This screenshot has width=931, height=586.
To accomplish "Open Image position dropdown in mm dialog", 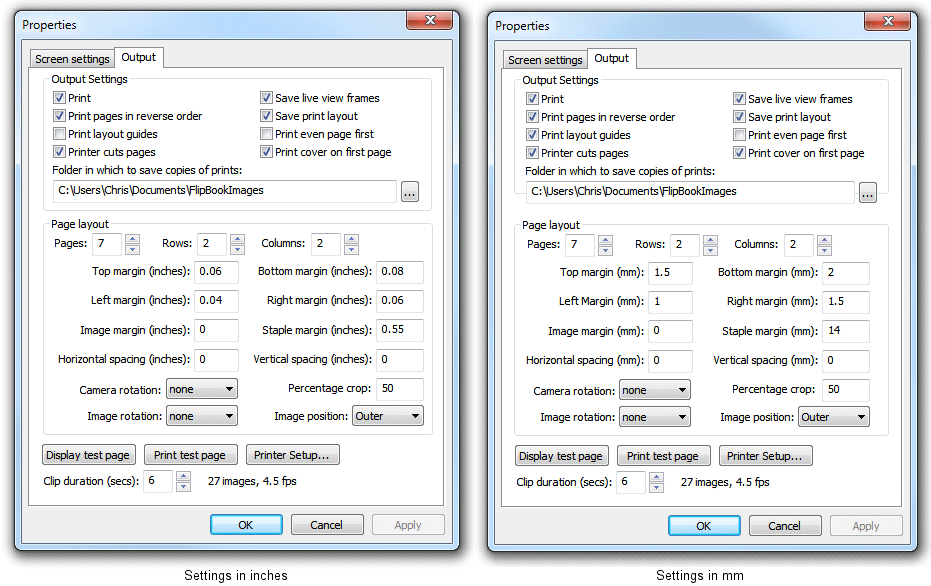I will click(834, 417).
